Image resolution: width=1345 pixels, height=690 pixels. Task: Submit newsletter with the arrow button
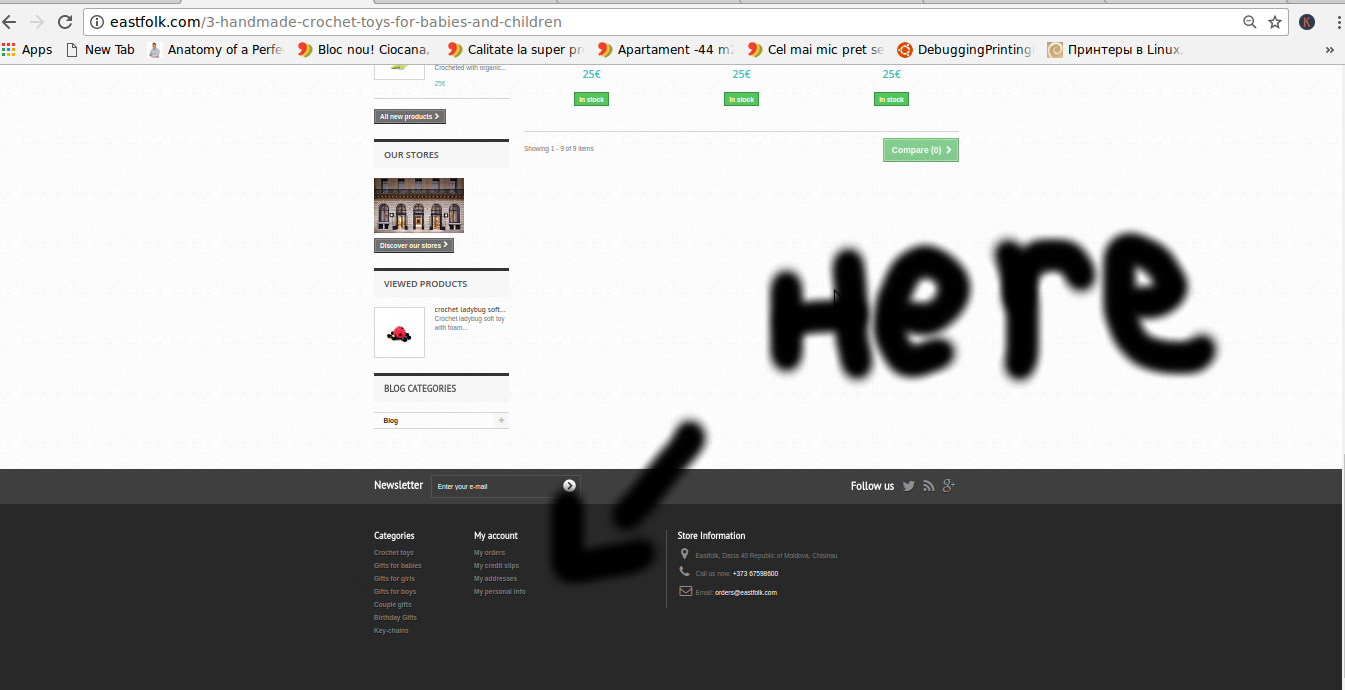tap(569, 486)
